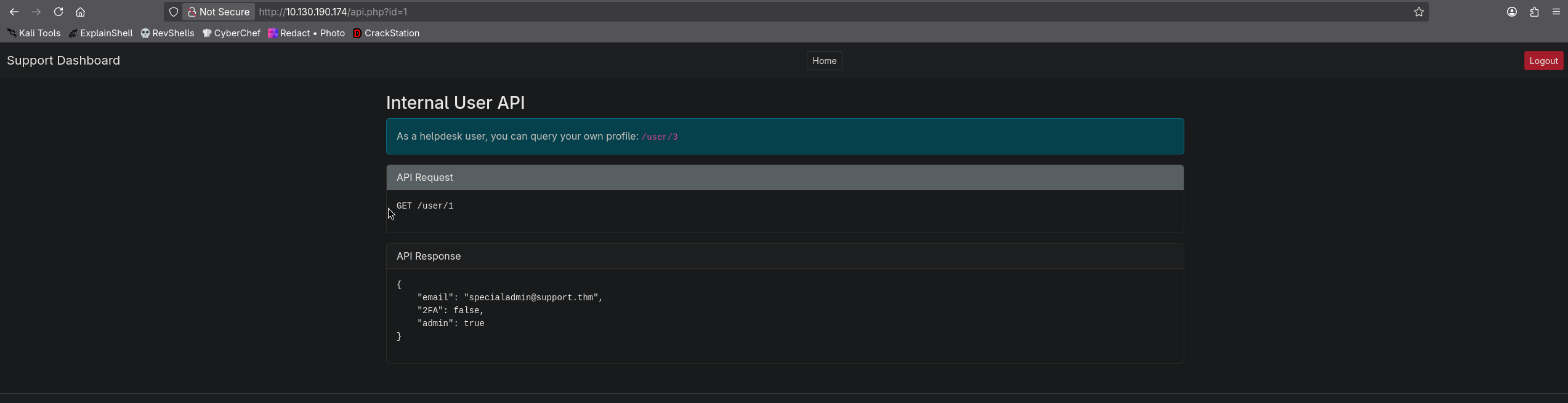Open the ExplainShell bookmark
1568x403 pixels.
[x=101, y=33]
